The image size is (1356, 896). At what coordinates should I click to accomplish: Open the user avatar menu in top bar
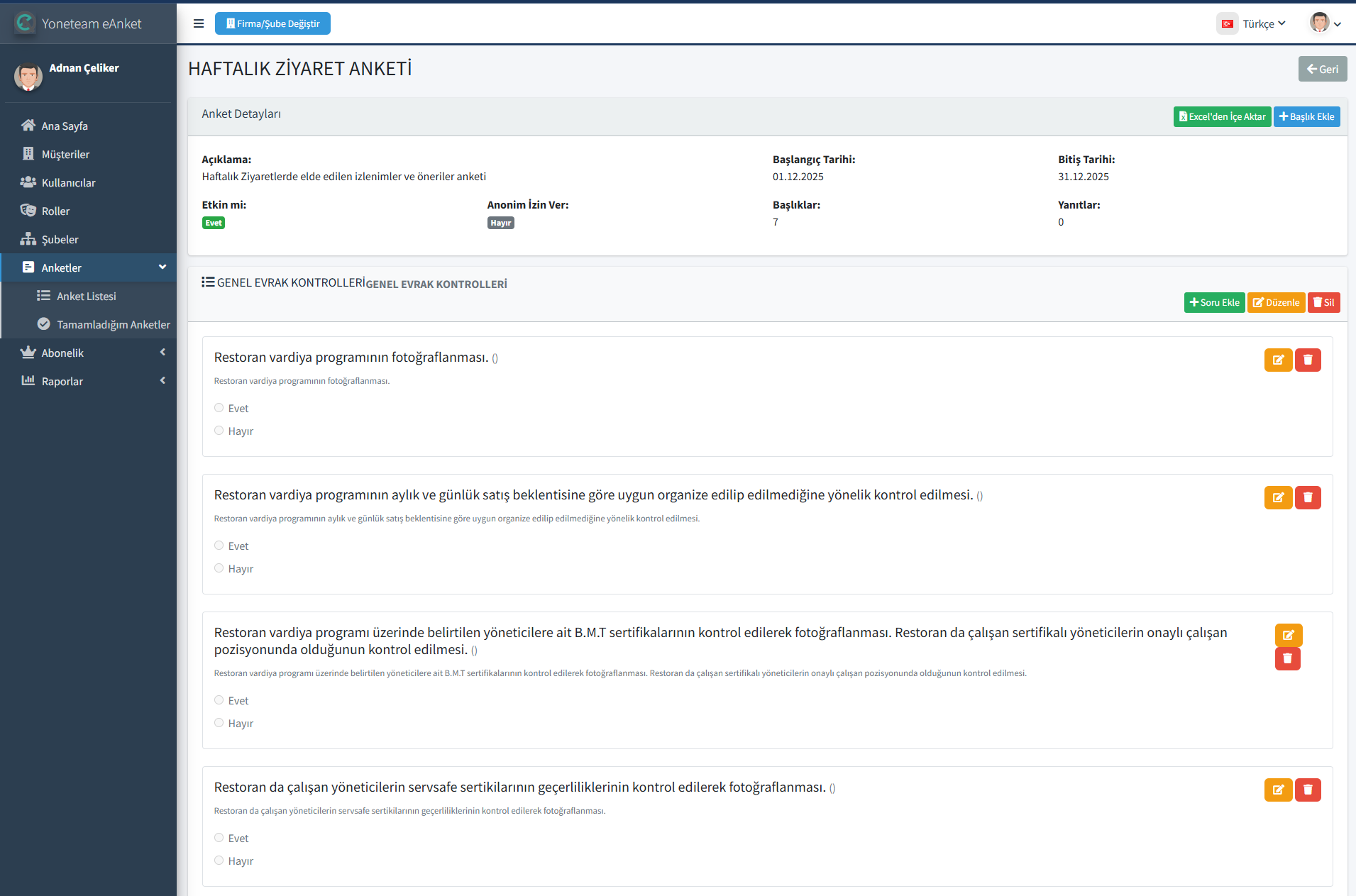point(1325,23)
